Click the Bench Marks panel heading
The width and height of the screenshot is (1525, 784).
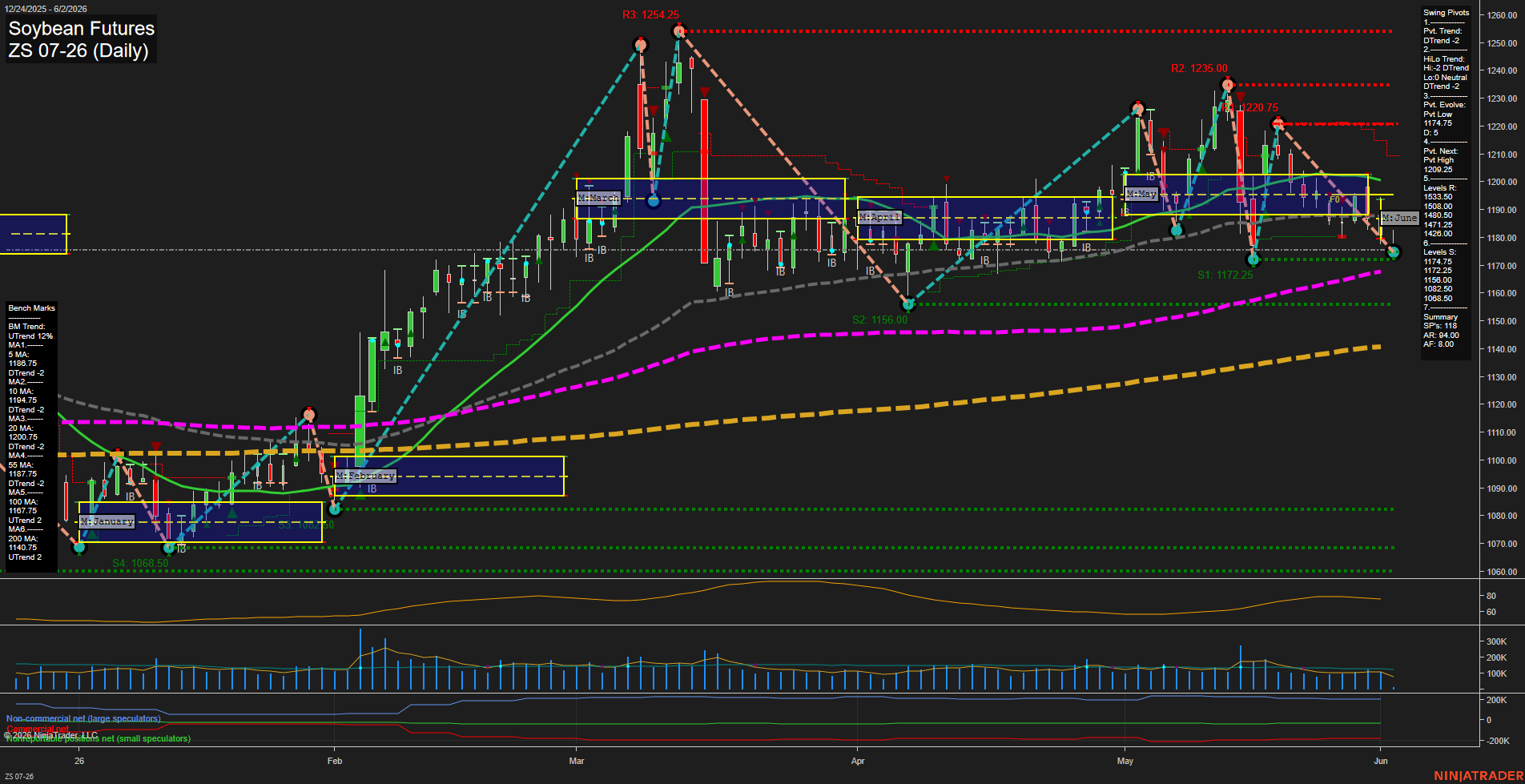pos(31,308)
